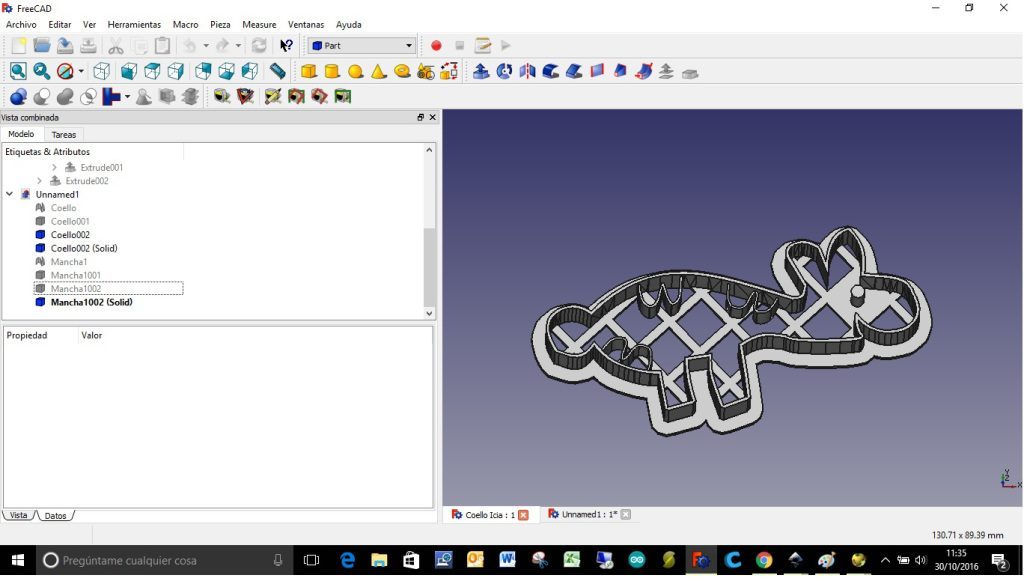Start recording a macro
Image resolution: width=1024 pixels, height=587 pixels.
tap(436, 45)
